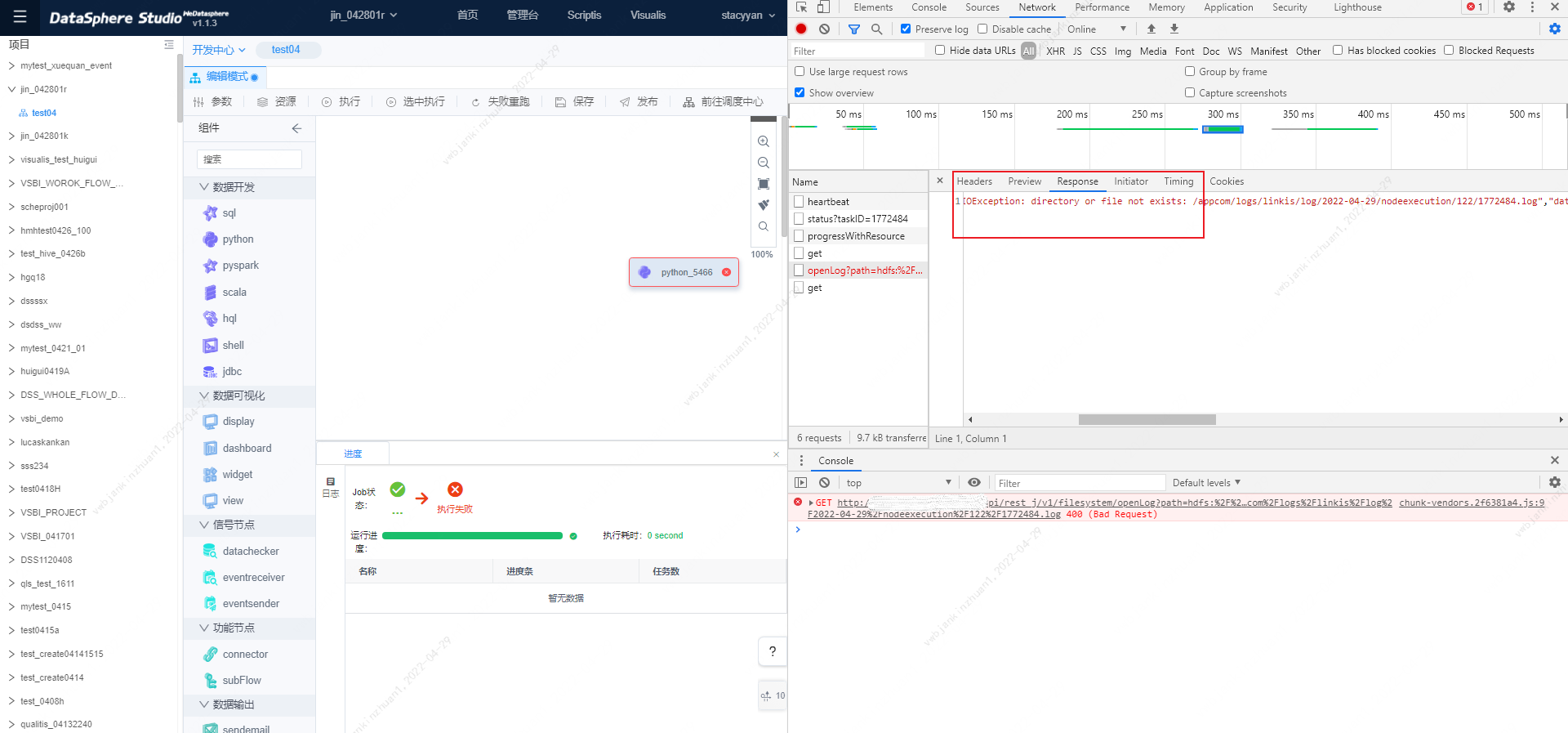Collapse the 信号节点 component group
The image size is (1568, 733).
204,525
